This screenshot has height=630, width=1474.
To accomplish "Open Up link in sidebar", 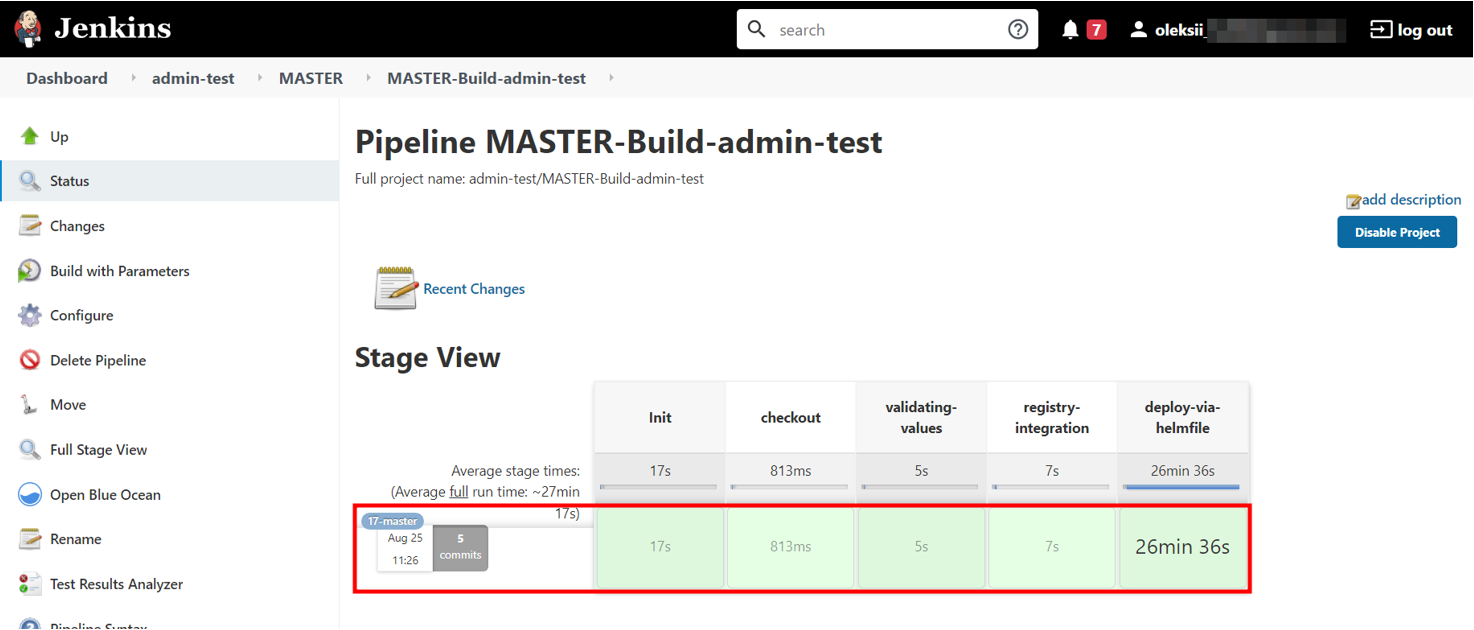I will (x=59, y=136).
